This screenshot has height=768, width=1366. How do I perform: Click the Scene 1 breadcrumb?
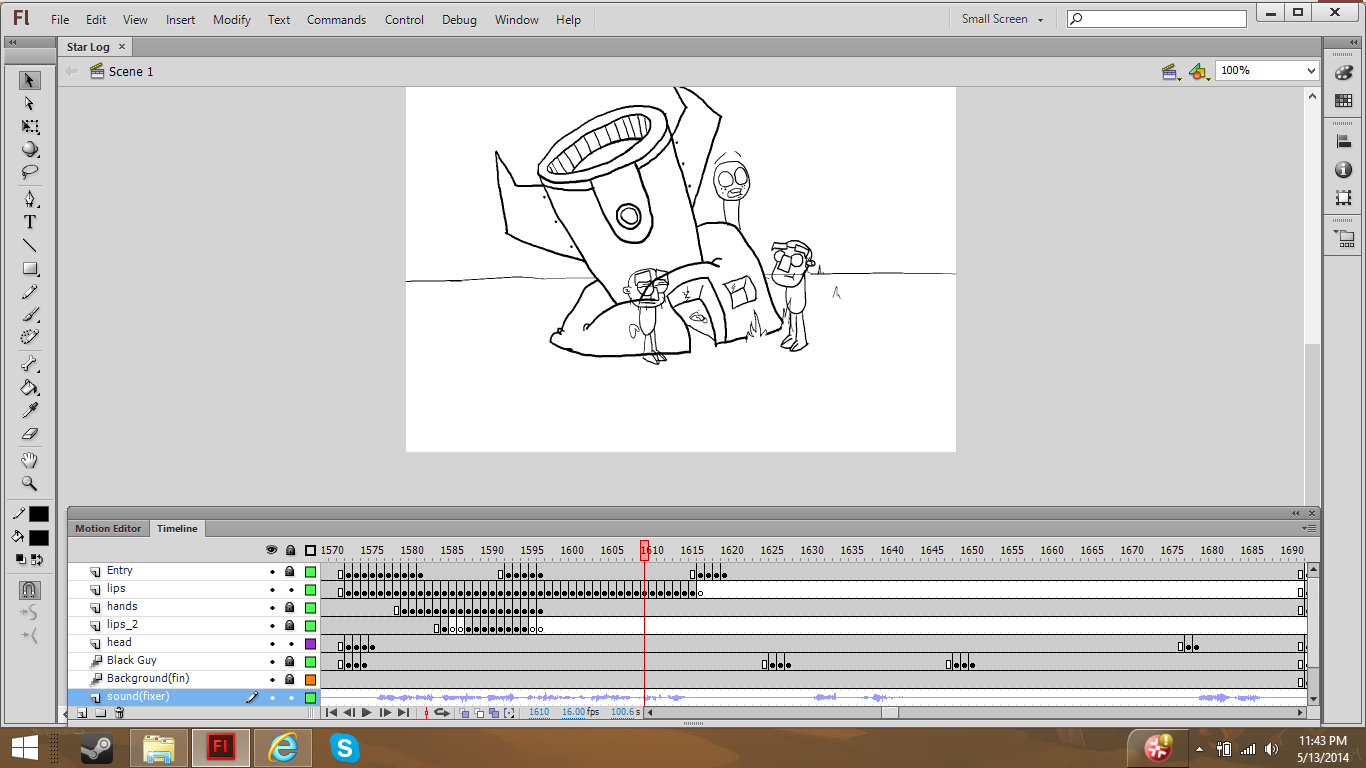click(131, 72)
